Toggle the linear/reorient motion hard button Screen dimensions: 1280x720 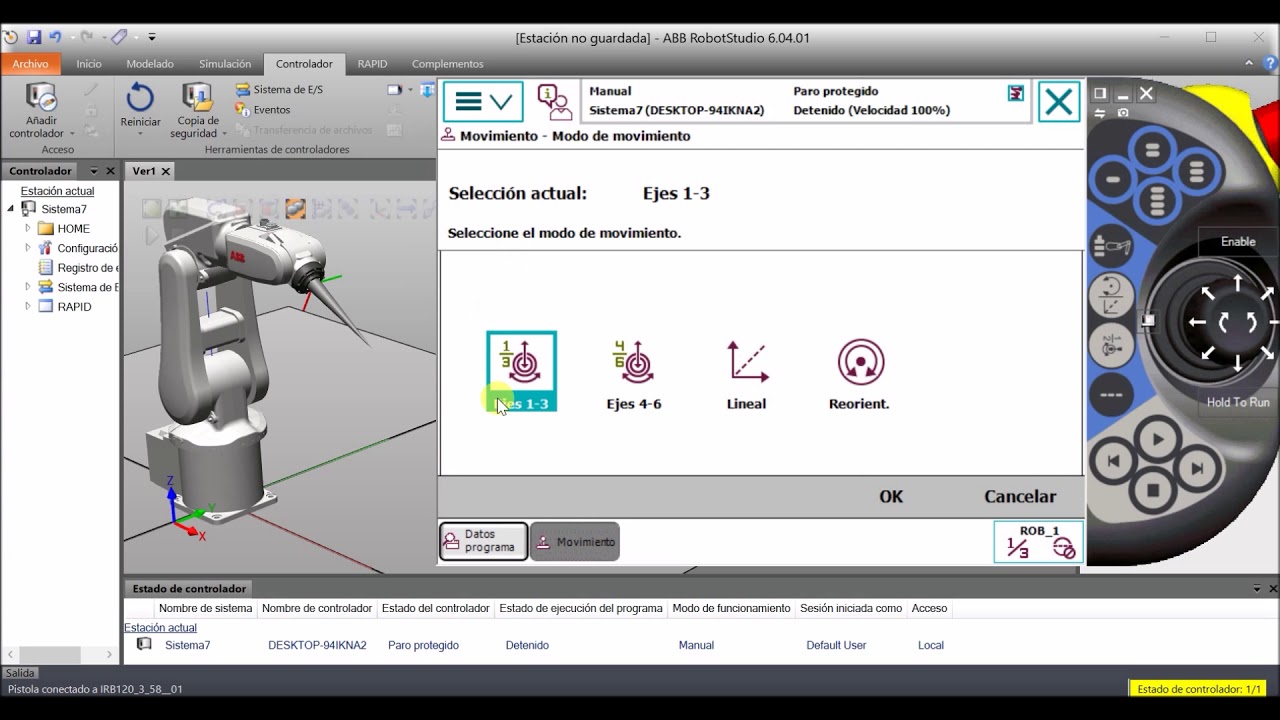point(1111,295)
